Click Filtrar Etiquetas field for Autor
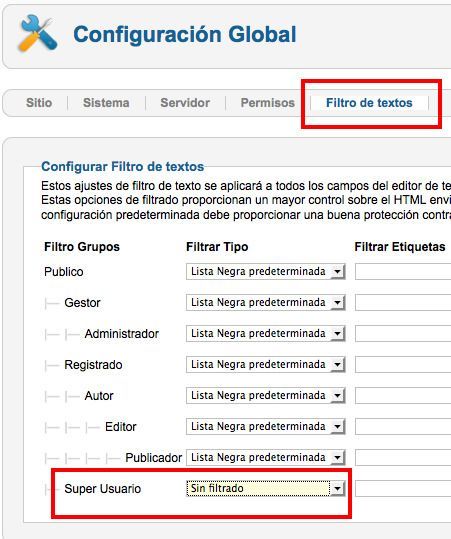The width and height of the screenshot is (451, 539). tap(403, 395)
